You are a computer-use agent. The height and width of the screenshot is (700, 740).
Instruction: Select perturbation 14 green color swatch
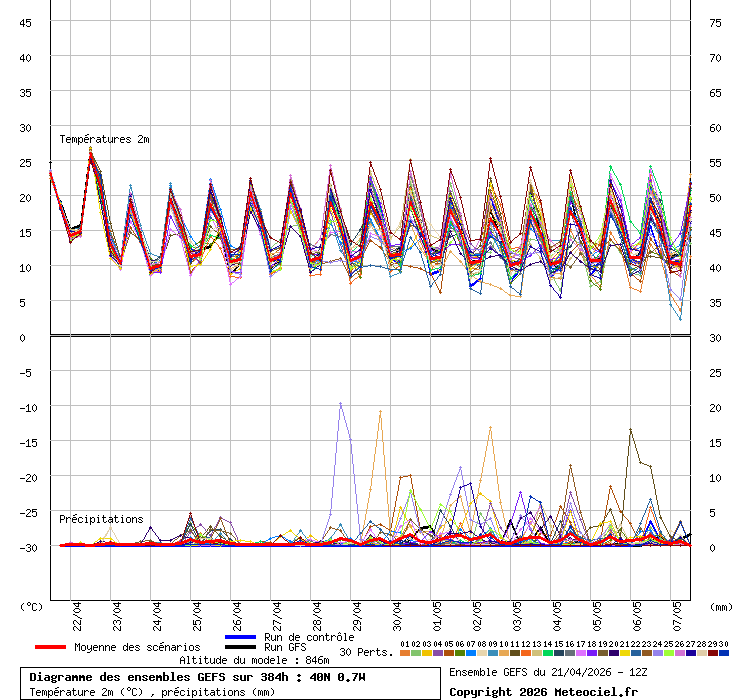click(548, 653)
